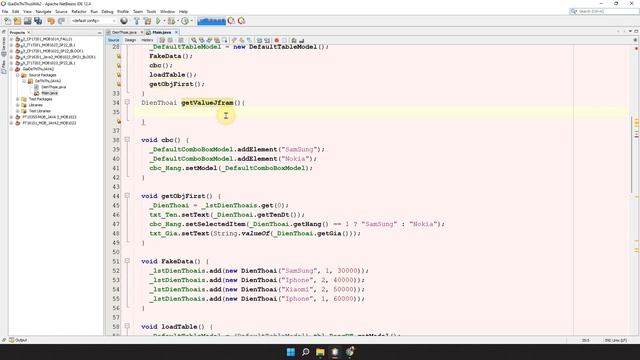Select the Main.java editor tab
The image size is (640, 360).
[162, 32]
